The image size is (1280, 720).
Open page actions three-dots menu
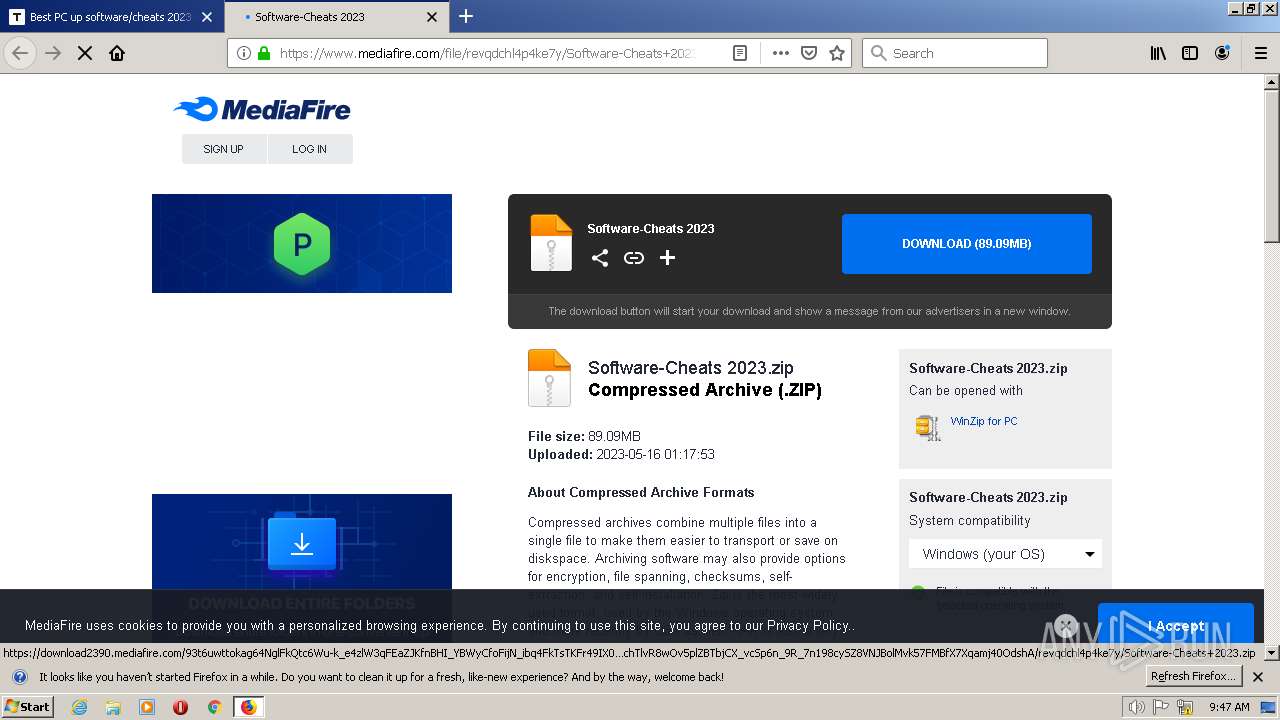[781, 53]
